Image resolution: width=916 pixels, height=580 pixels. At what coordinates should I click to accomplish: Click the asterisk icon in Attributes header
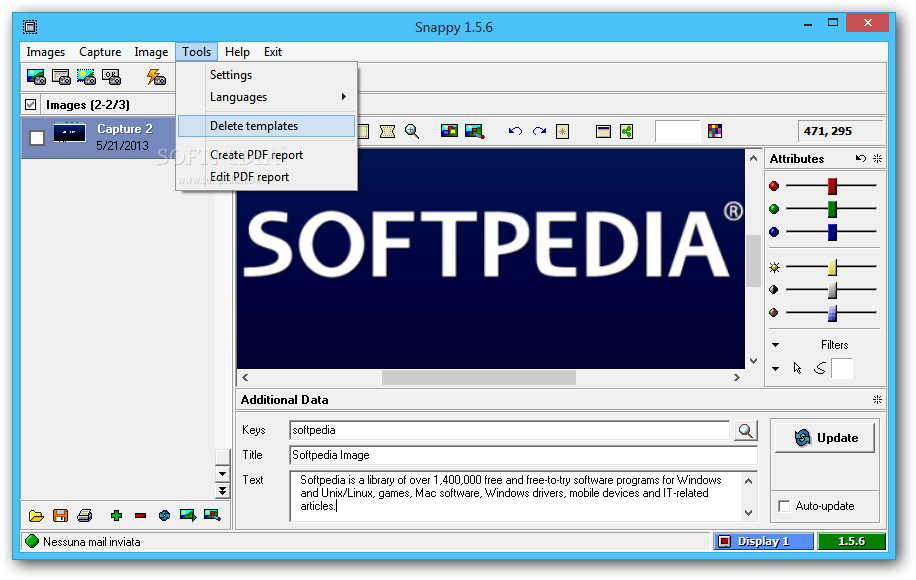(x=877, y=158)
